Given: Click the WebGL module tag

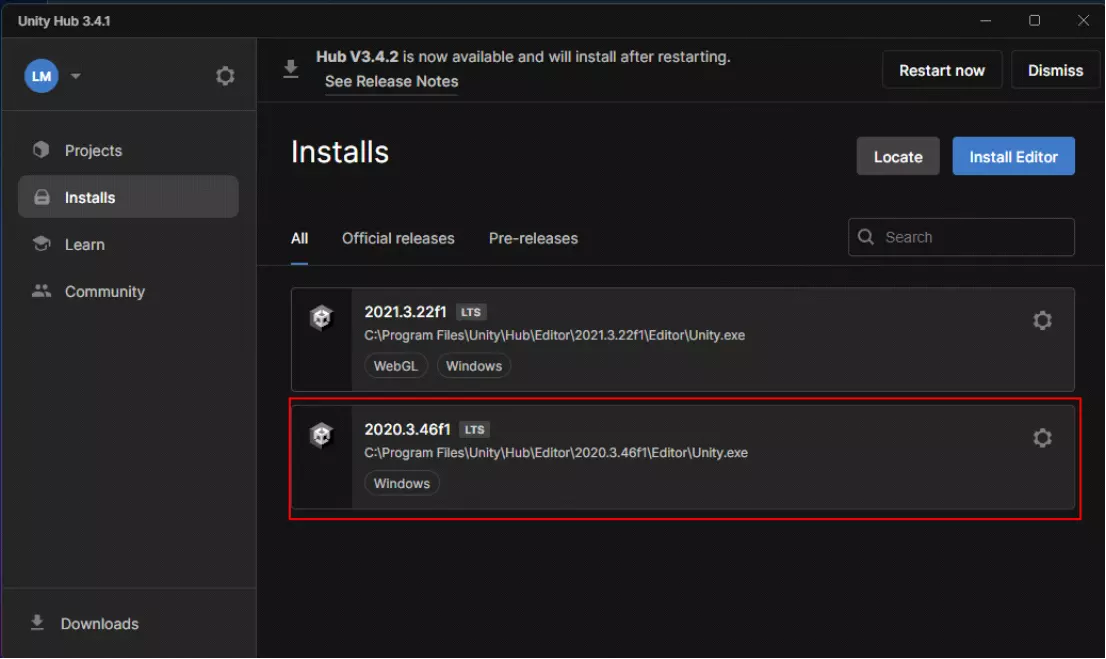Looking at the screenshot, I should pyautogui.click(x=396, y=365).
